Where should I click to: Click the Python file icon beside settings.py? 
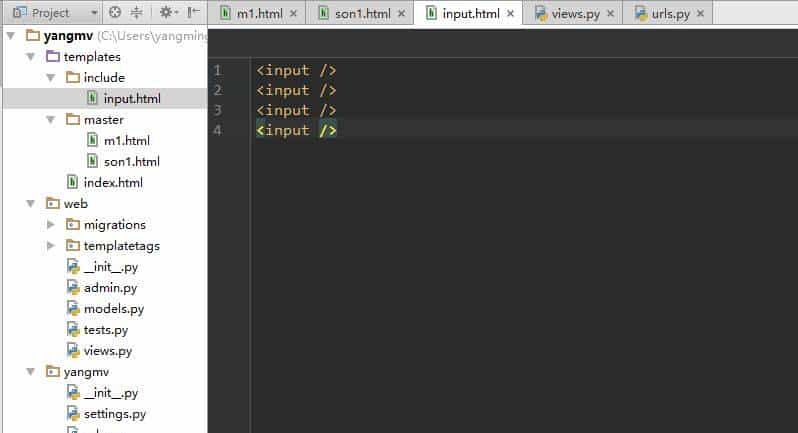coord(73,414)
